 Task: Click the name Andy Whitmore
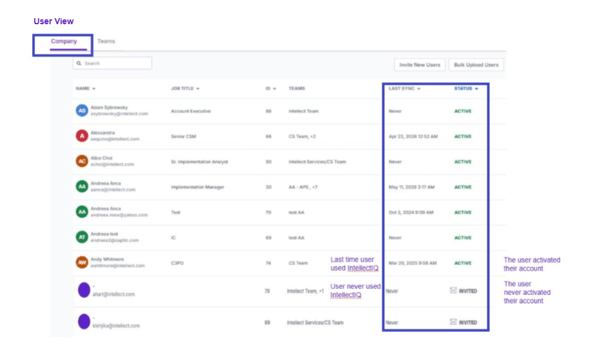pyautogui.click(x=107, y=259)
